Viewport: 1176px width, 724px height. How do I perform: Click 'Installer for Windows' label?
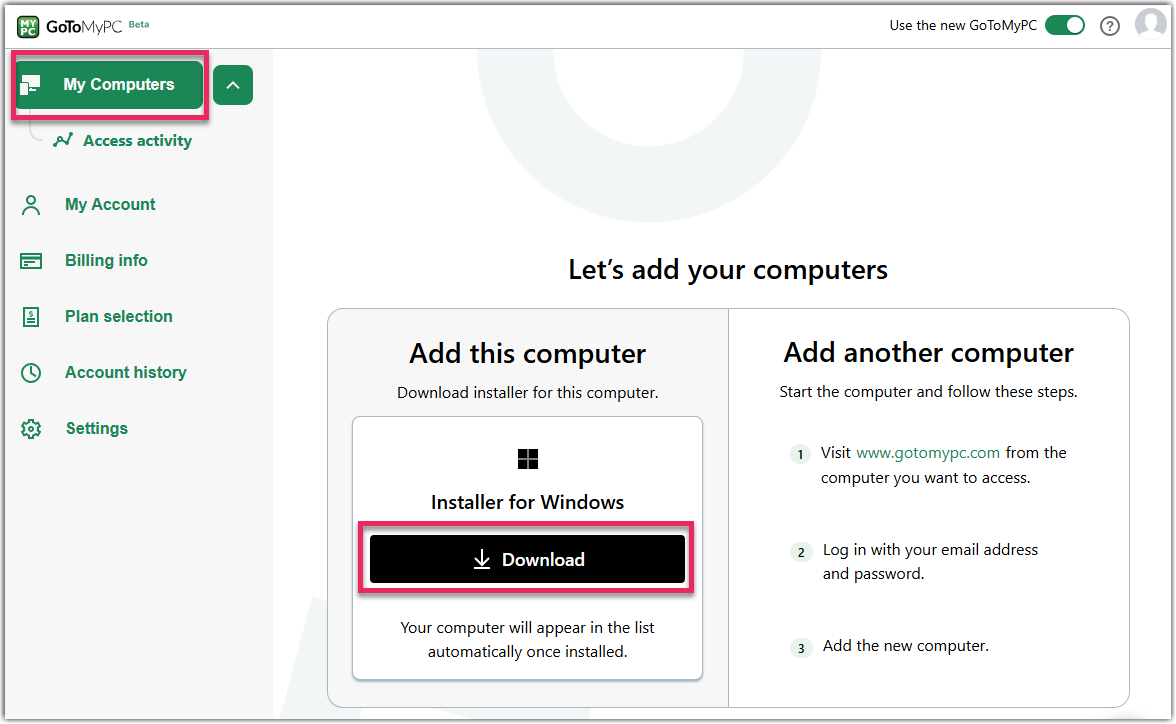(527, 503)
